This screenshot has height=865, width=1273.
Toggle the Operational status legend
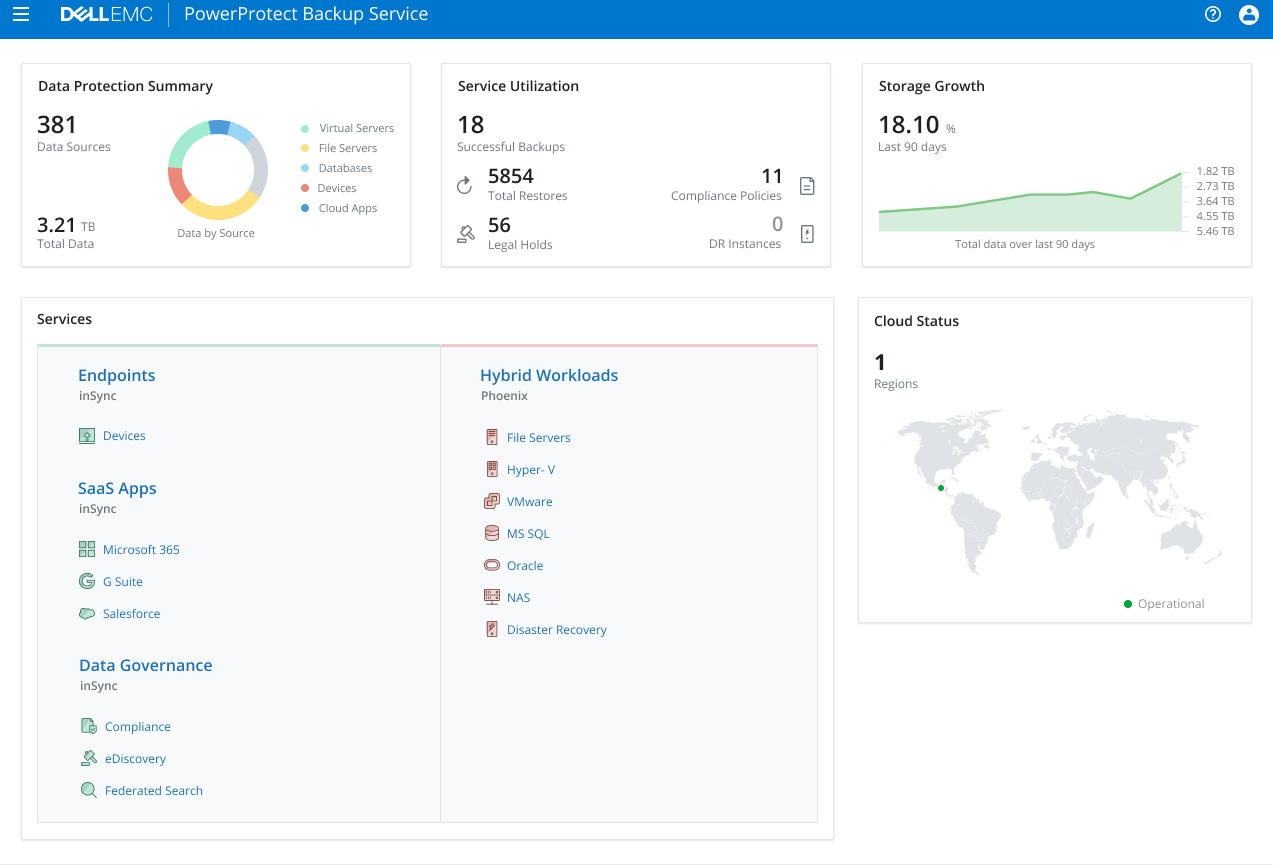[x=1164, y=603]
